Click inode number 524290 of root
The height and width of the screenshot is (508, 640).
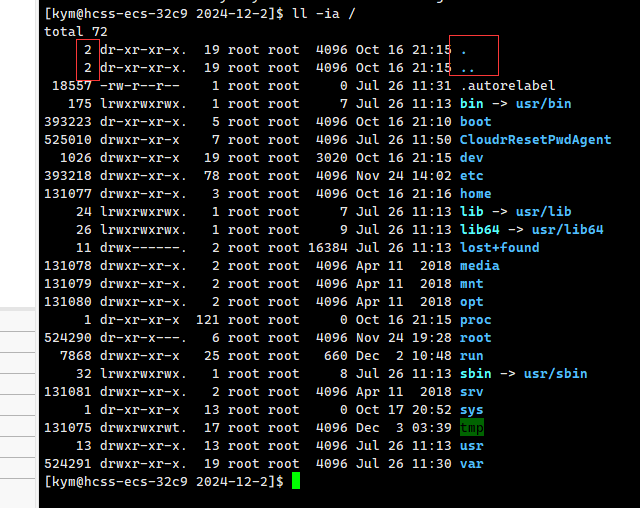[x=68, y=337]
